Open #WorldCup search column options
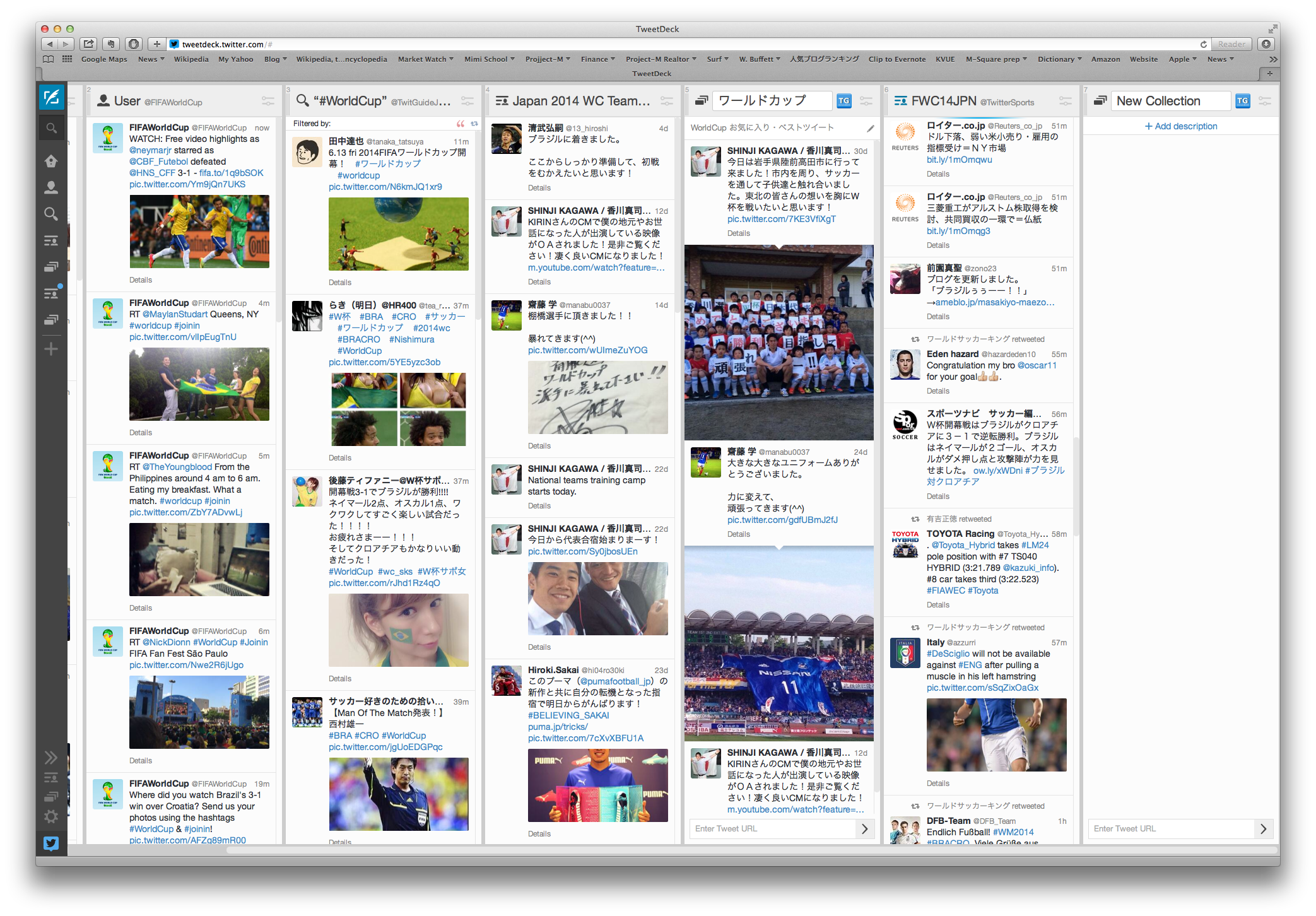The image size is (1316, 916). (467, 101)
